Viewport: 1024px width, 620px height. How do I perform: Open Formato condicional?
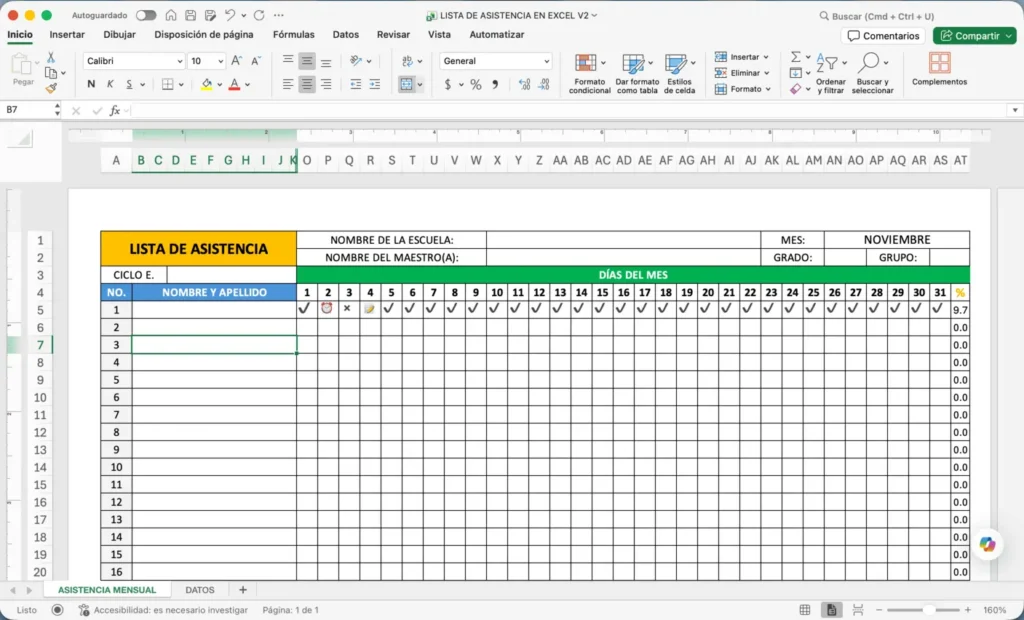pos(590,74)
